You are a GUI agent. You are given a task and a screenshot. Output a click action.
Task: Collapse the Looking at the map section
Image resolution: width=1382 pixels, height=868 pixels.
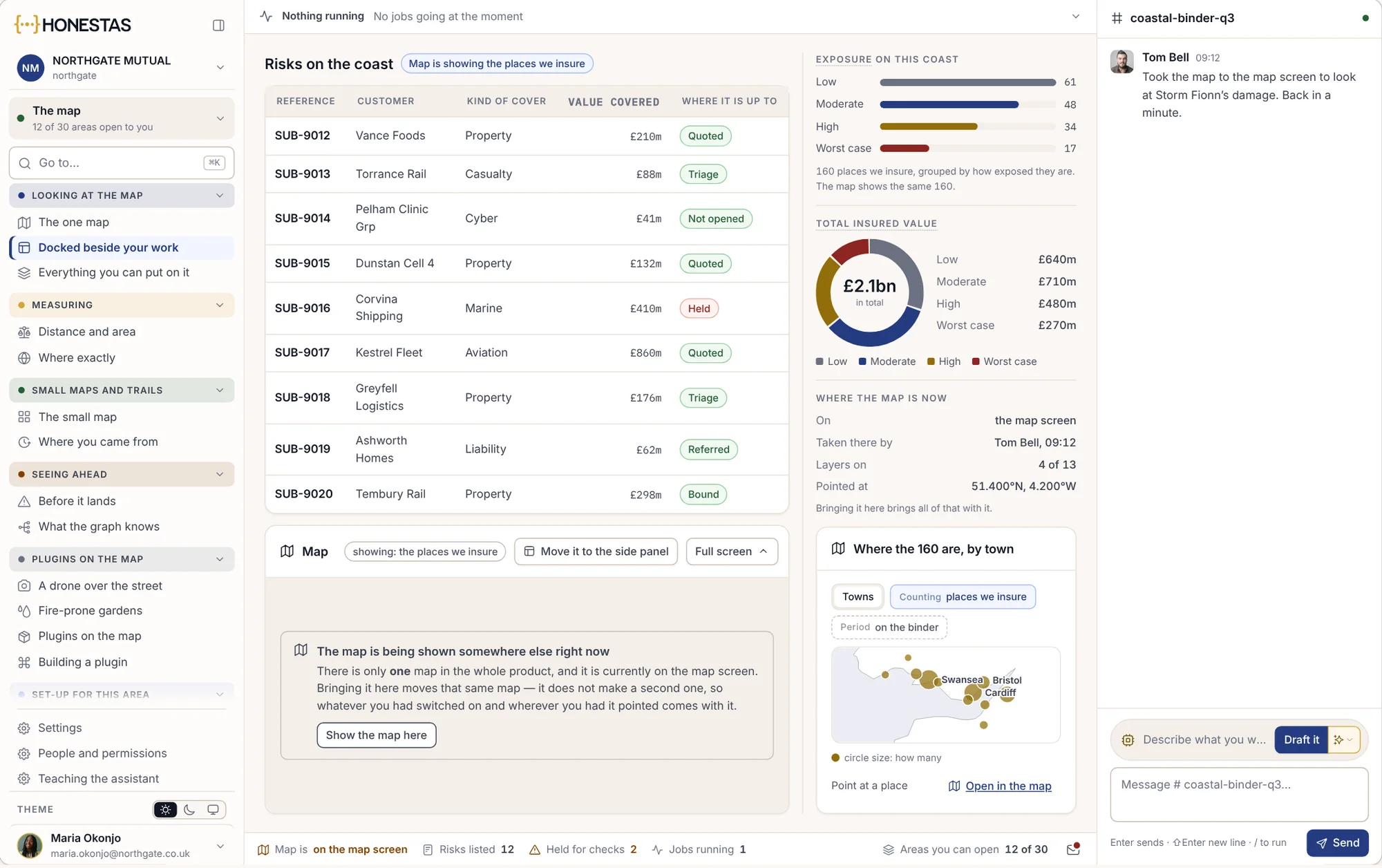pyautogui.click(x=122, y=196)
